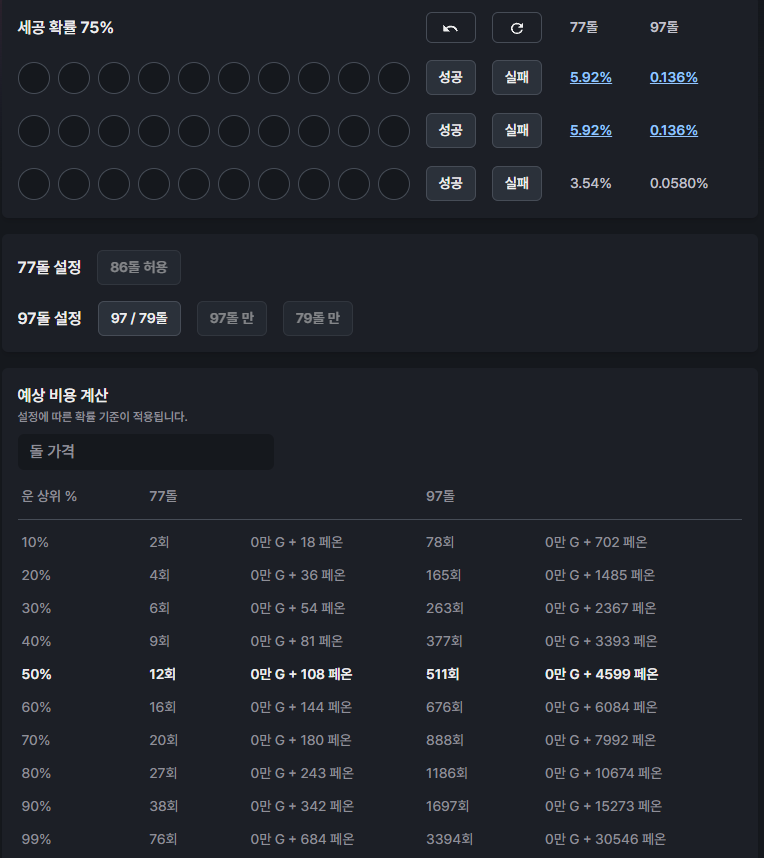
Task: Click the 10% row label
Action: pyautogui.click(x=35, y=542)
